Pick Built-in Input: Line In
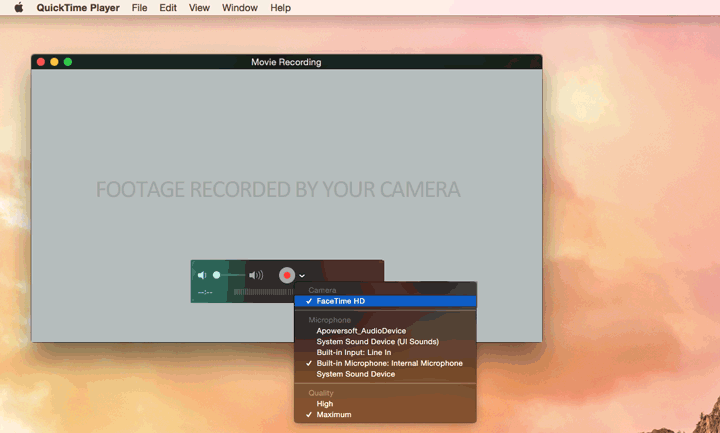 pyautogui.click(x=353, y=352)
